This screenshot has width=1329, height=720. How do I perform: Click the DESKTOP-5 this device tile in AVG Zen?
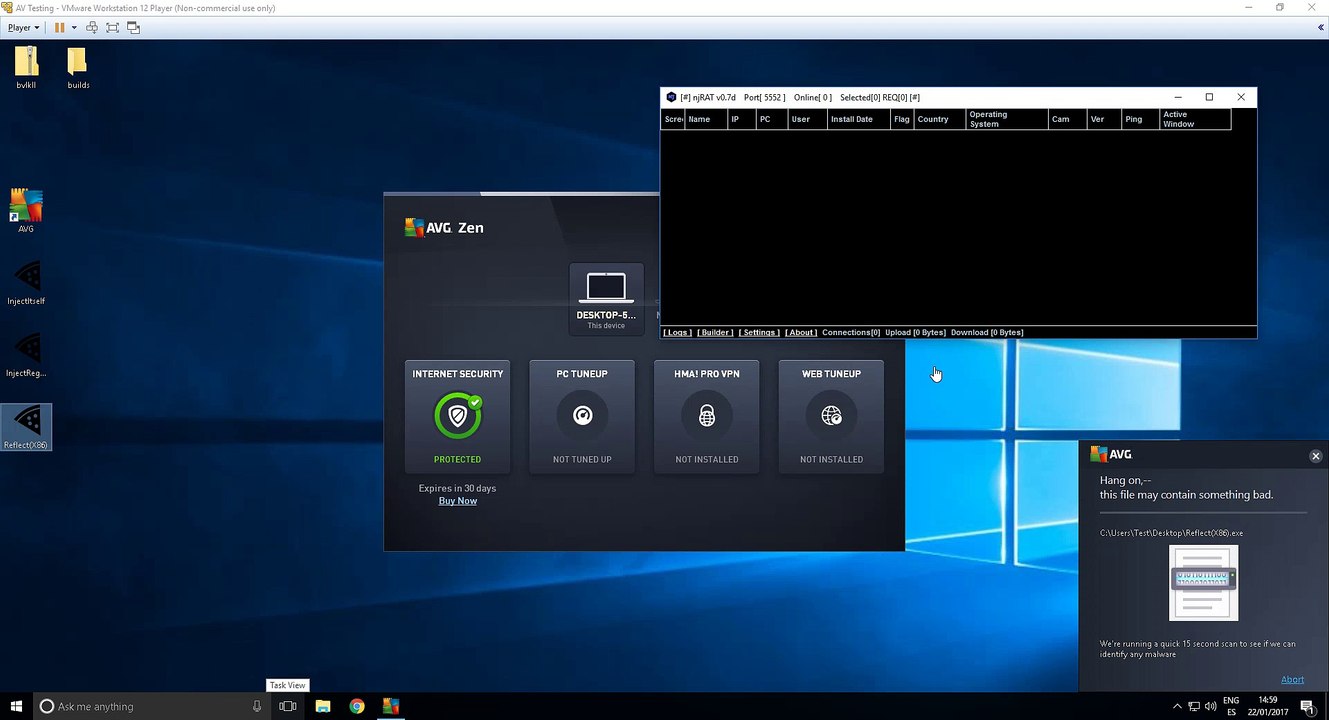606,298
